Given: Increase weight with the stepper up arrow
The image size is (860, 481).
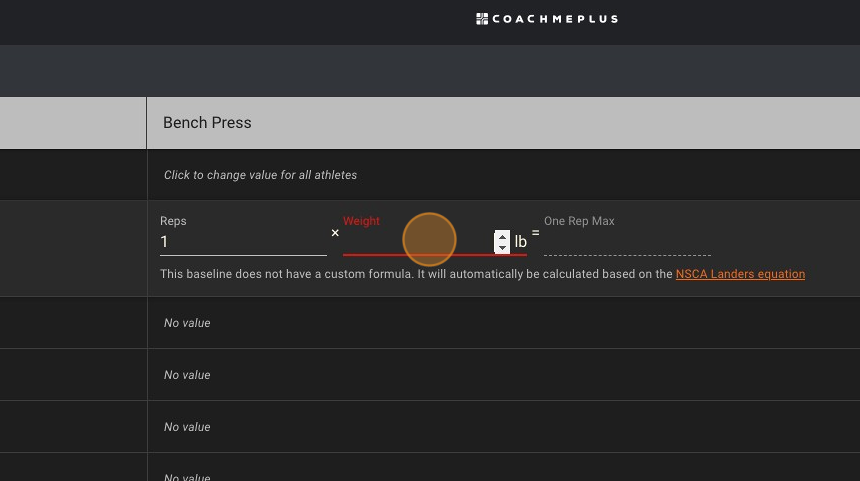Looking at the screenshot, I should [x=502, y=237].
